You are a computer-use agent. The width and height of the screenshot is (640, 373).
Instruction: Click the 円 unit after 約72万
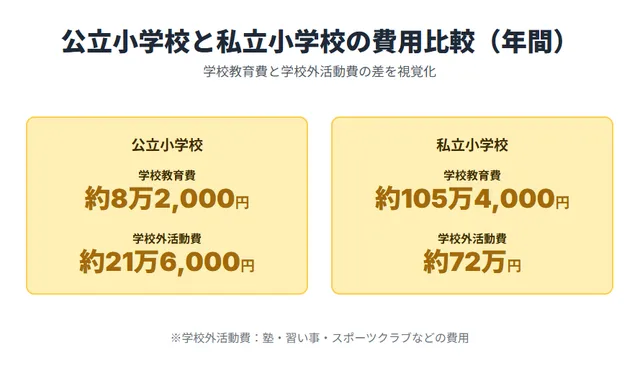click(x=514, y=266)
